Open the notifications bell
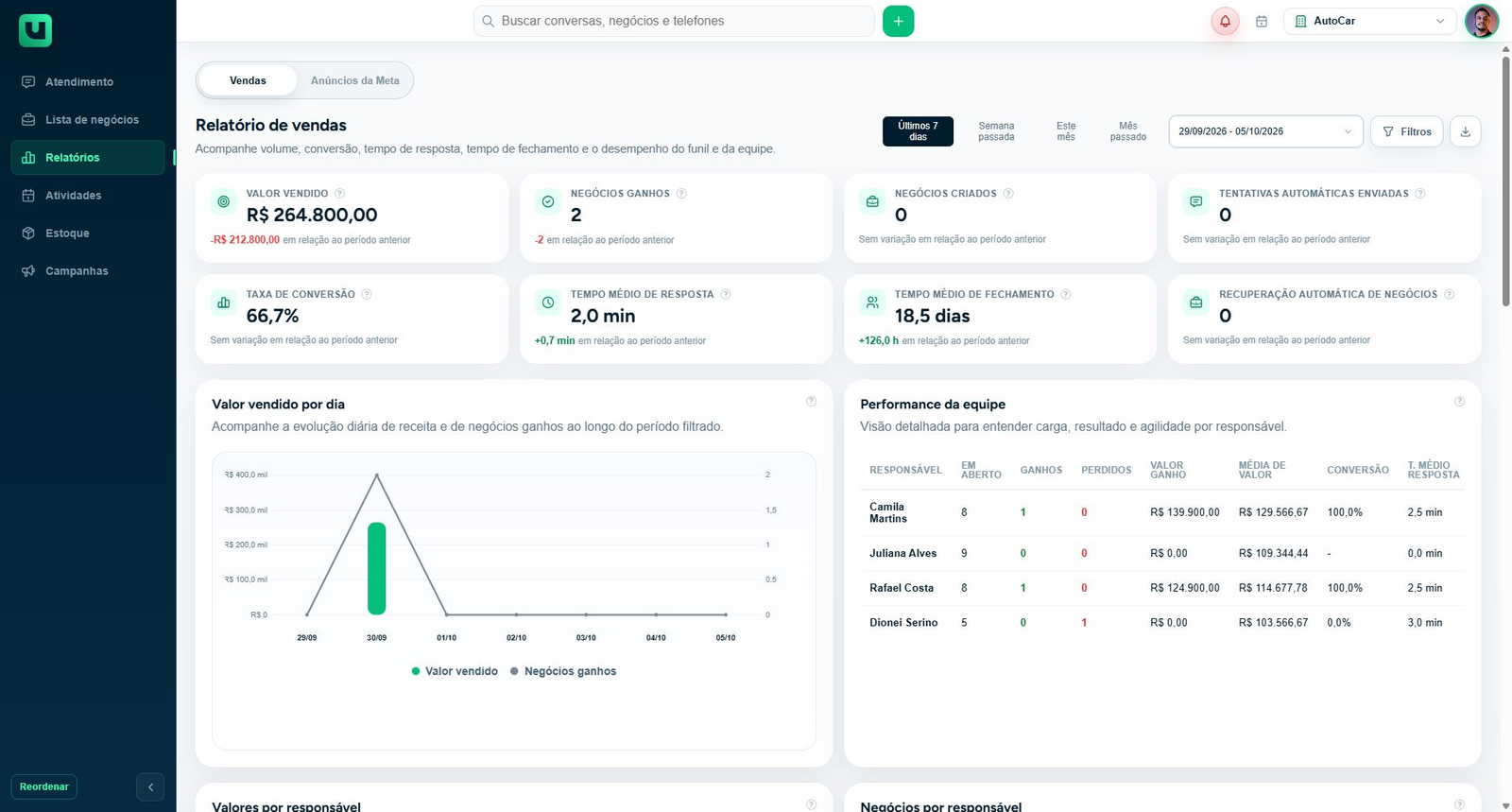Screen dimensions: 1512x812 [x=1225, y=21]
